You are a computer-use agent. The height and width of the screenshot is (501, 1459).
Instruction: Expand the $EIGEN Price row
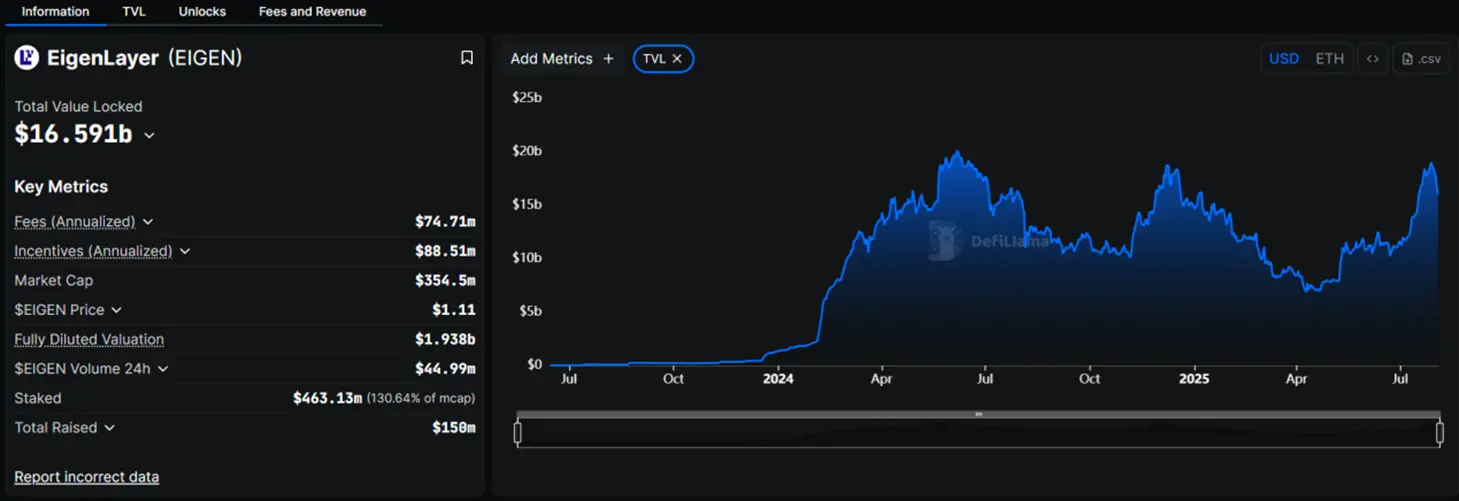pos(116,310)
